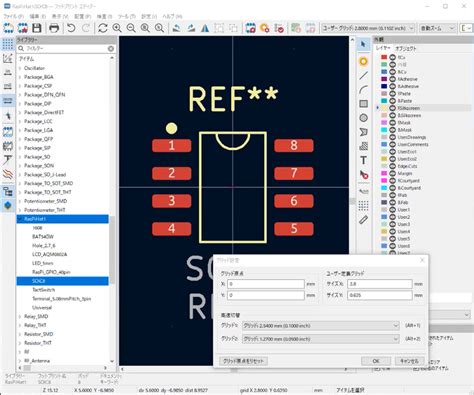Viewport: 474px width, 395px height.
Task: Click the print icon
Action: 54,28
